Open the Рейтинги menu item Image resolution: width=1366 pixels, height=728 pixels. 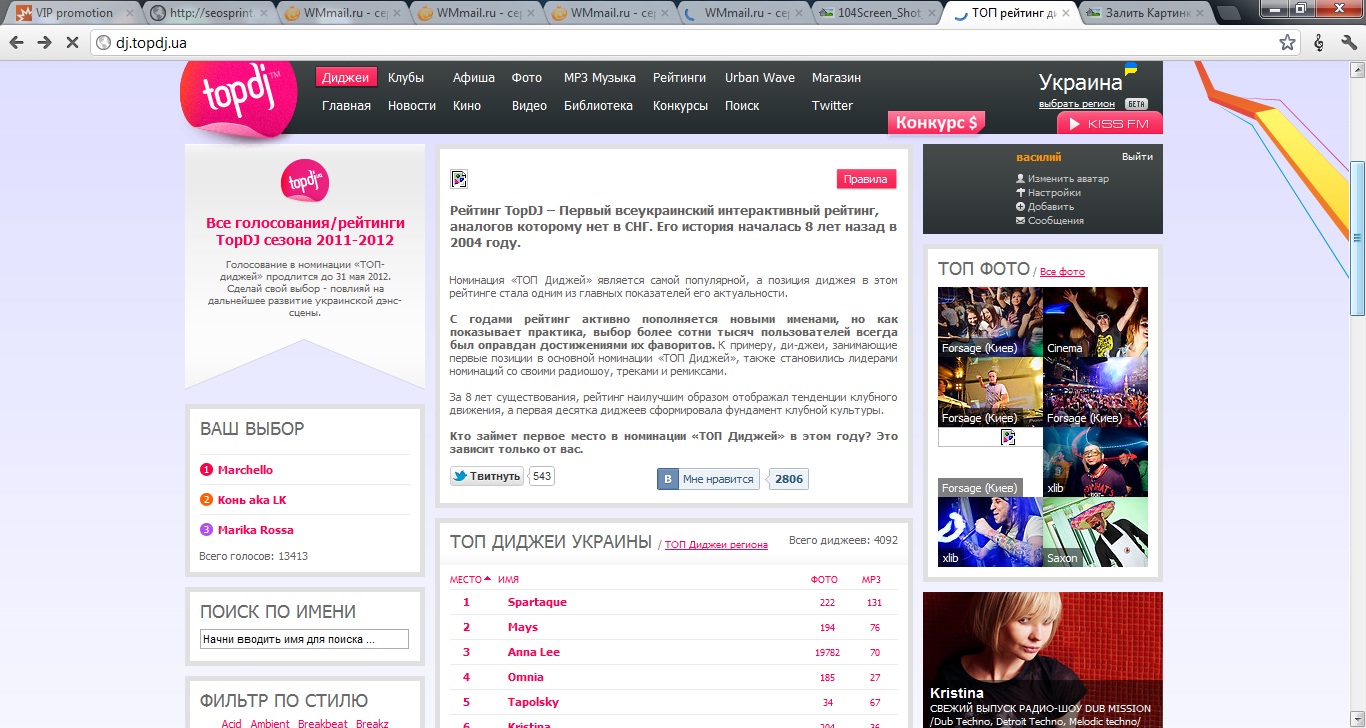(x=680, y=78)
